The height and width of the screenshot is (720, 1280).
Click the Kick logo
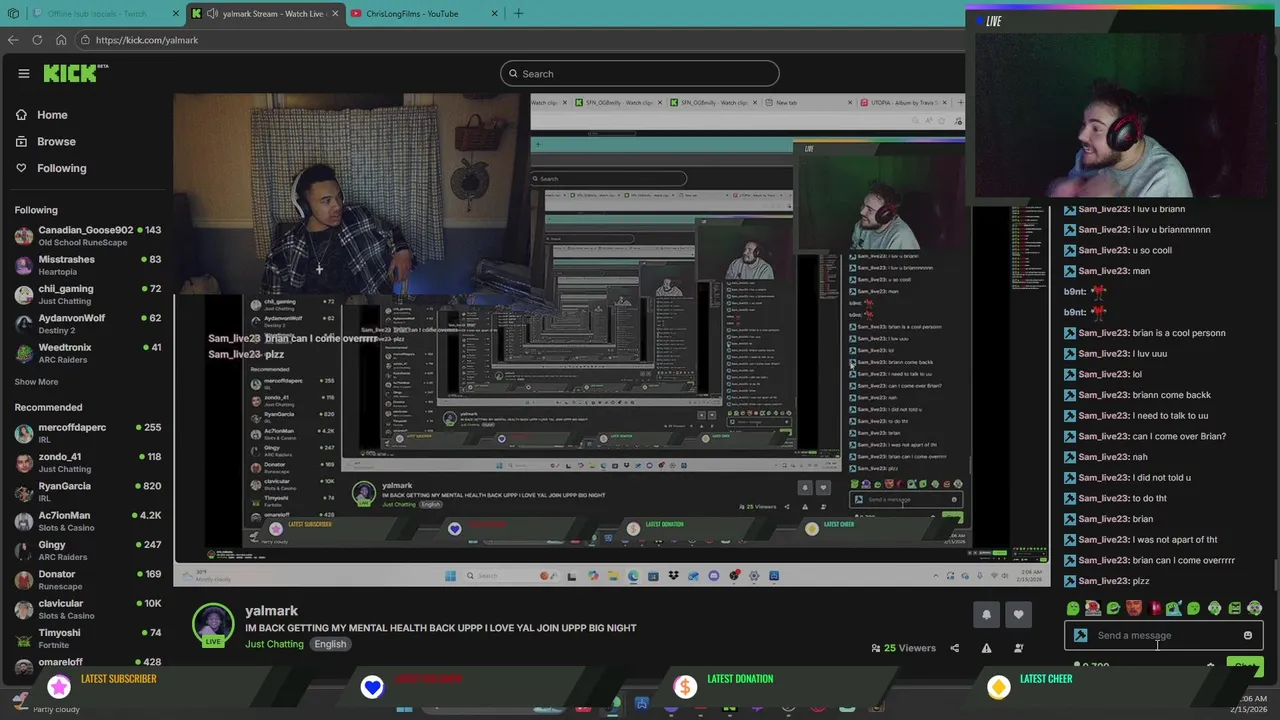(x=75, y=73)
